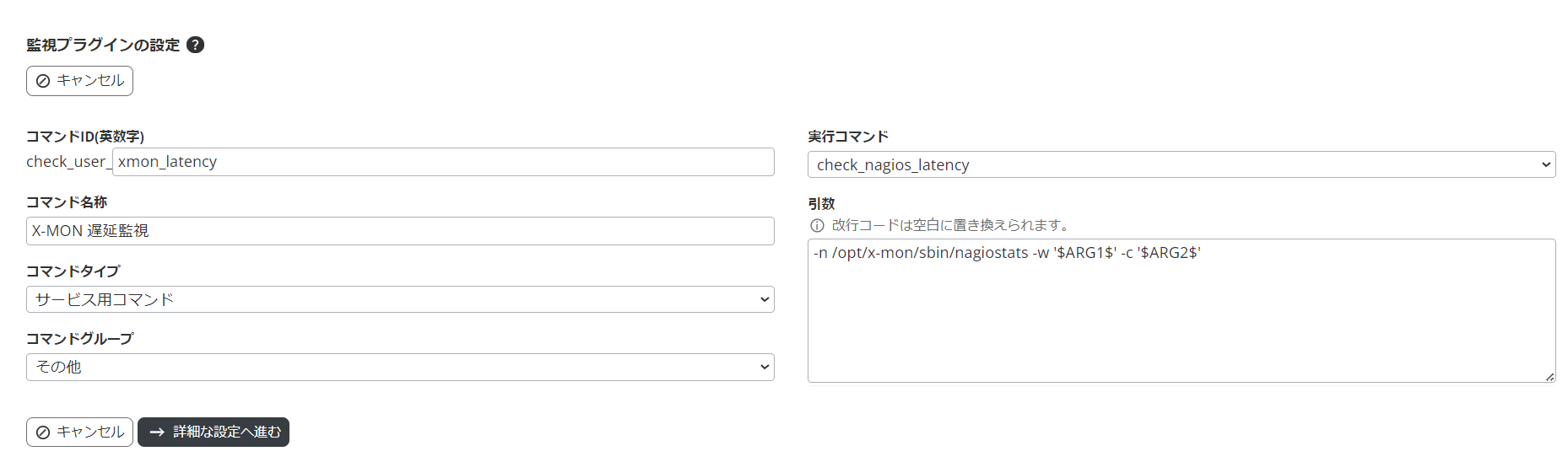Focus the コマンドID field containing xmon_latency
The height and width of the screenshot is (462, 1568).
point(443,162)
